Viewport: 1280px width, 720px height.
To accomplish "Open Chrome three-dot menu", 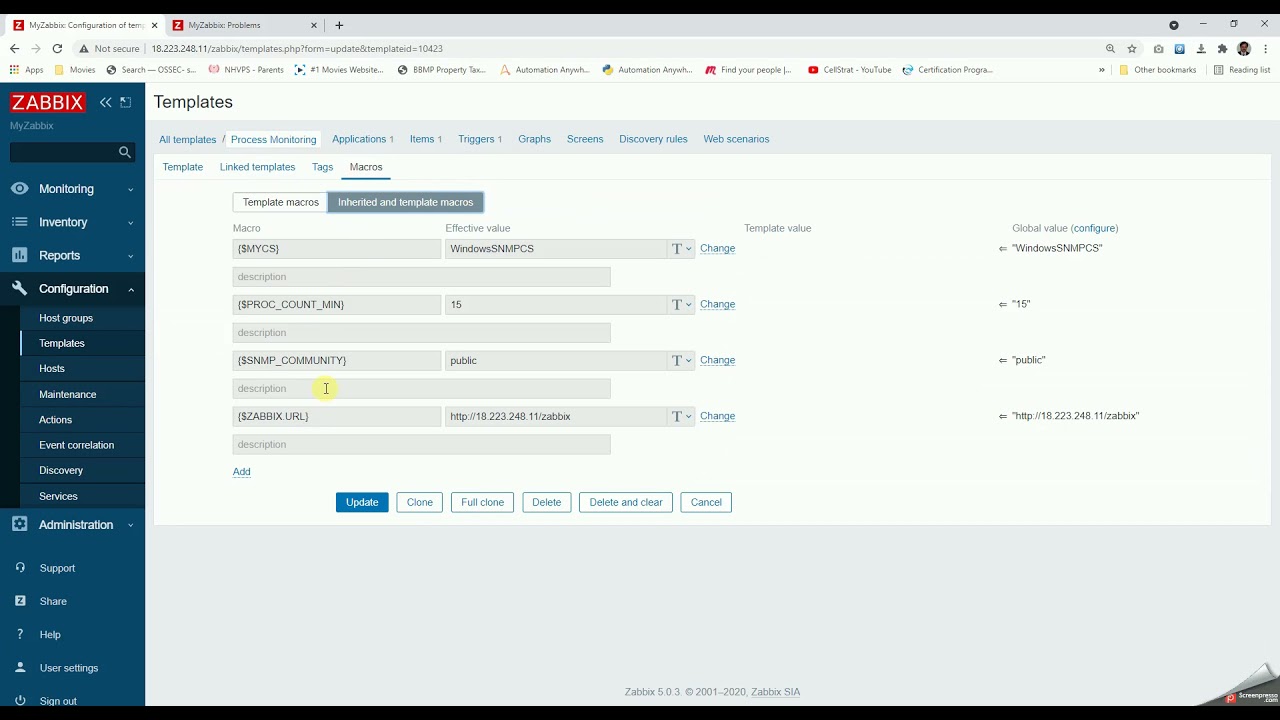I will pos(1265,48).
